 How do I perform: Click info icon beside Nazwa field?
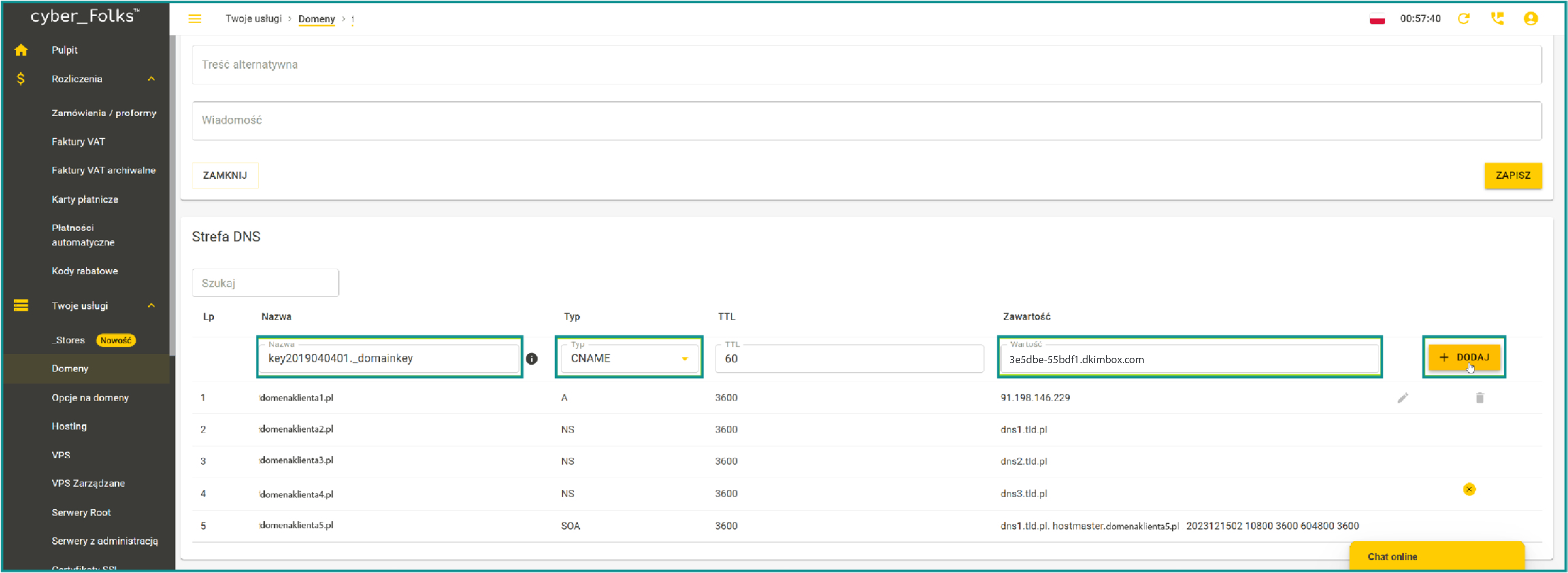[x=531, y=359]
